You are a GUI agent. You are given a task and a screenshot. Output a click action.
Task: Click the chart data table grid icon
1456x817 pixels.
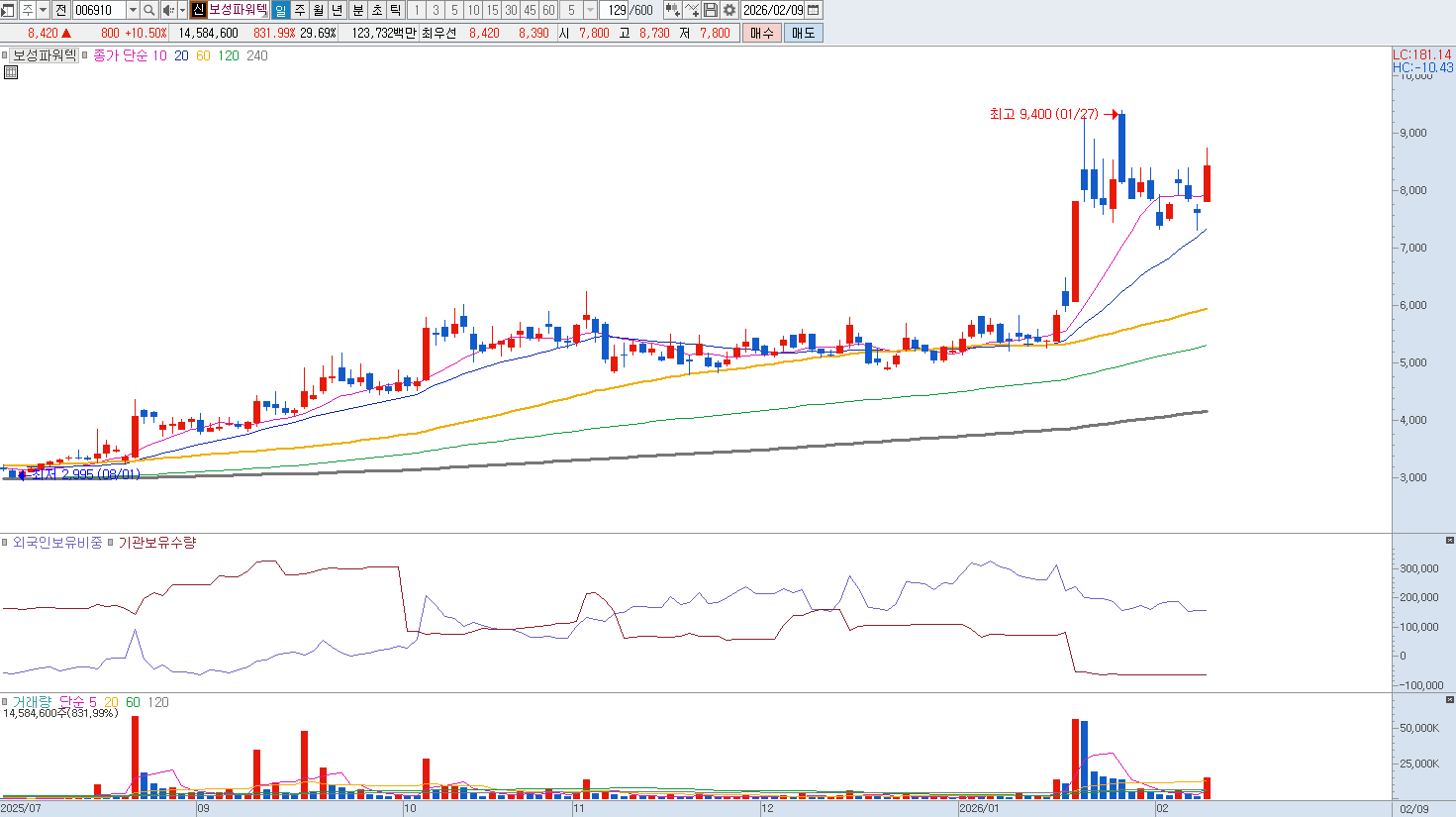[11, 72]
